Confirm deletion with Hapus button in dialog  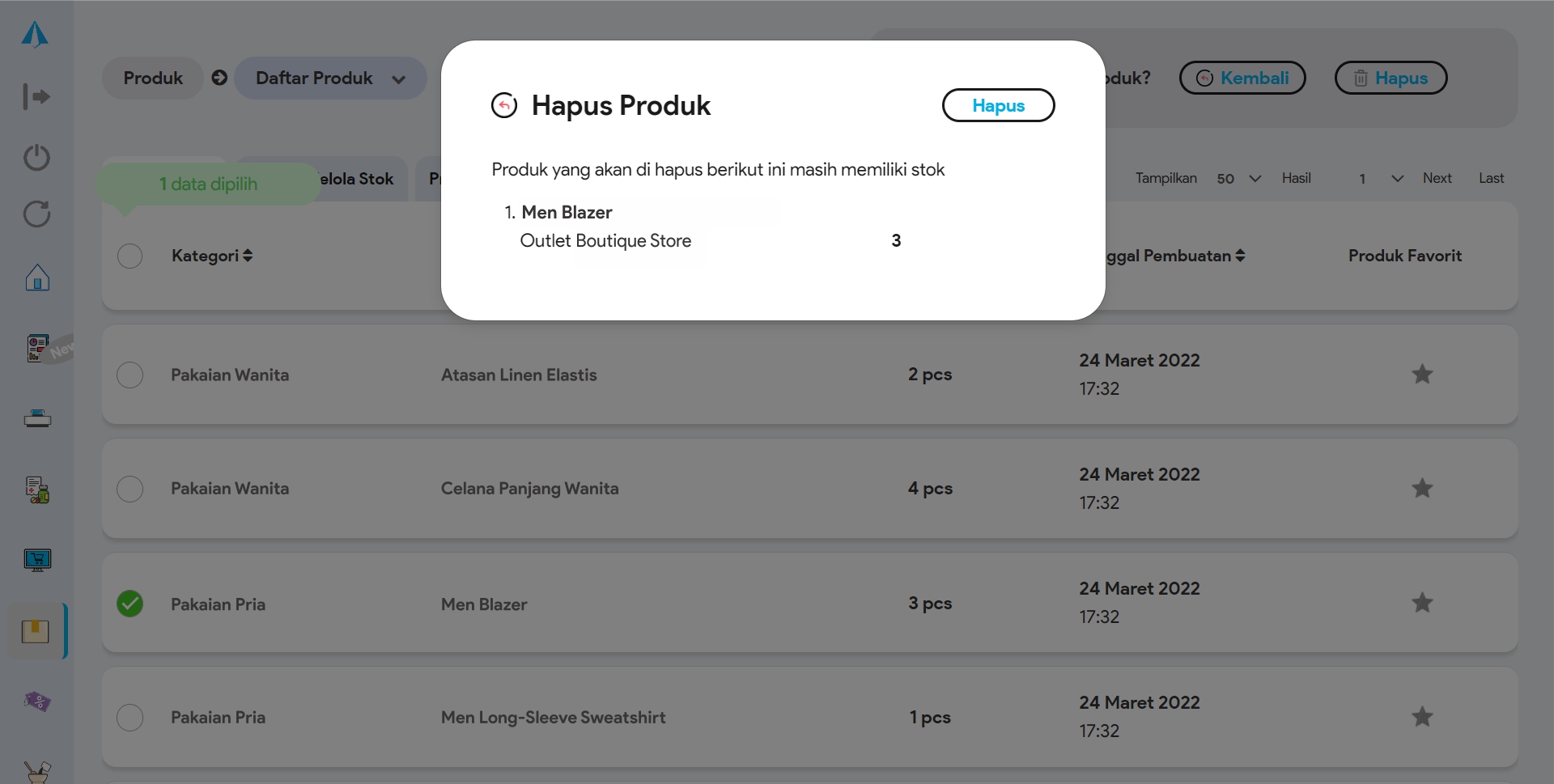point(998,106)
